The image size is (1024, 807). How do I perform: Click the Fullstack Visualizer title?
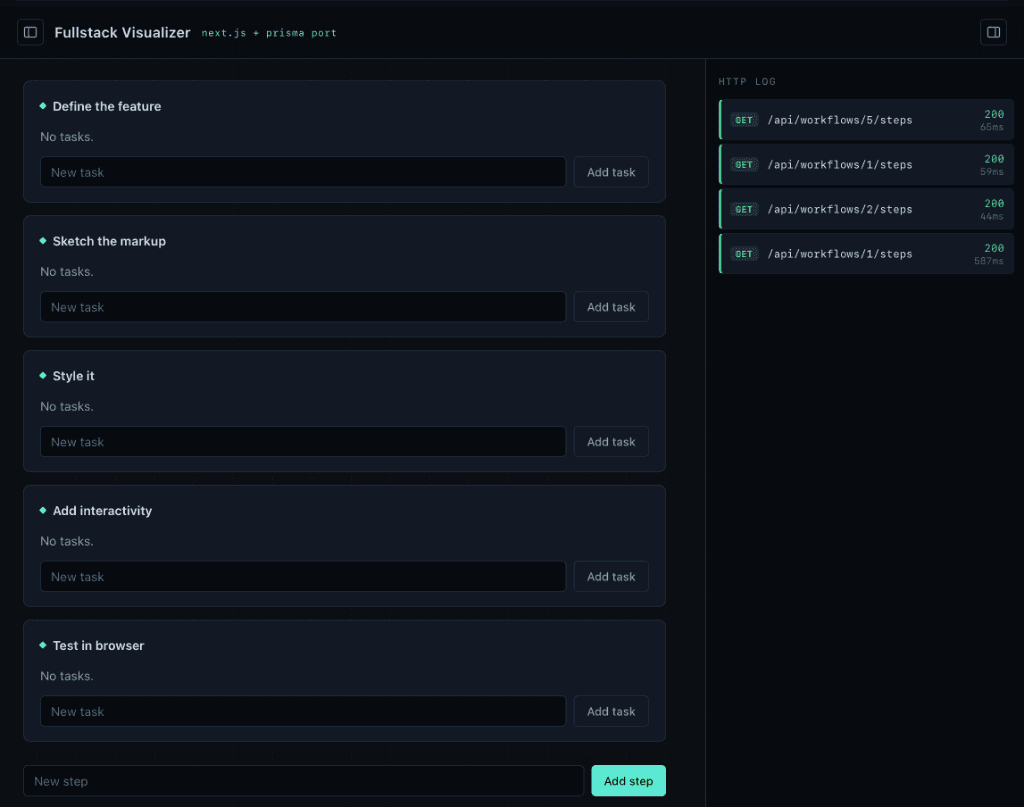[122, 33]
